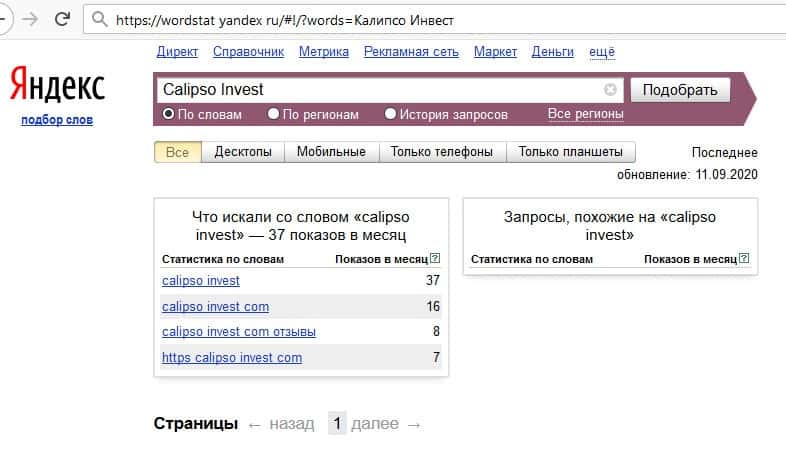This screenshot has height=456, width=786.
Task: Open help icon in similar queries panel
Action: tap(744, 259)
